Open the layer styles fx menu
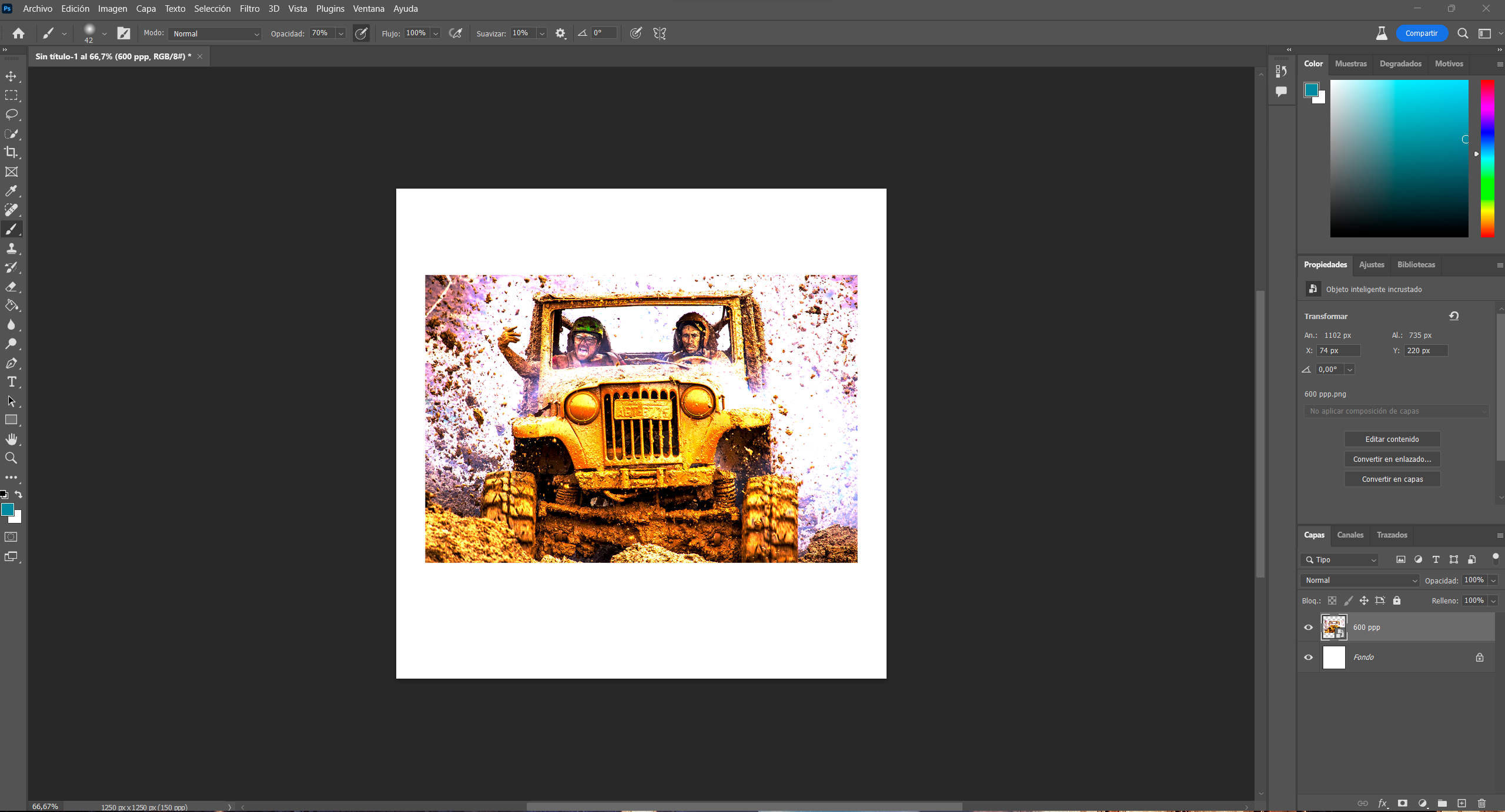The height and width of the screenshot is (812, 1505). click(x=1383, y=803)
